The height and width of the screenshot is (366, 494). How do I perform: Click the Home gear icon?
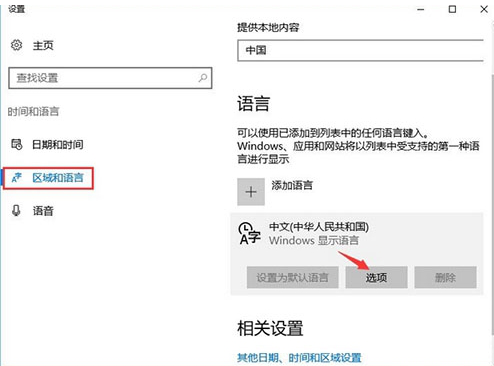pyautogui.click(x=16, y=45)
